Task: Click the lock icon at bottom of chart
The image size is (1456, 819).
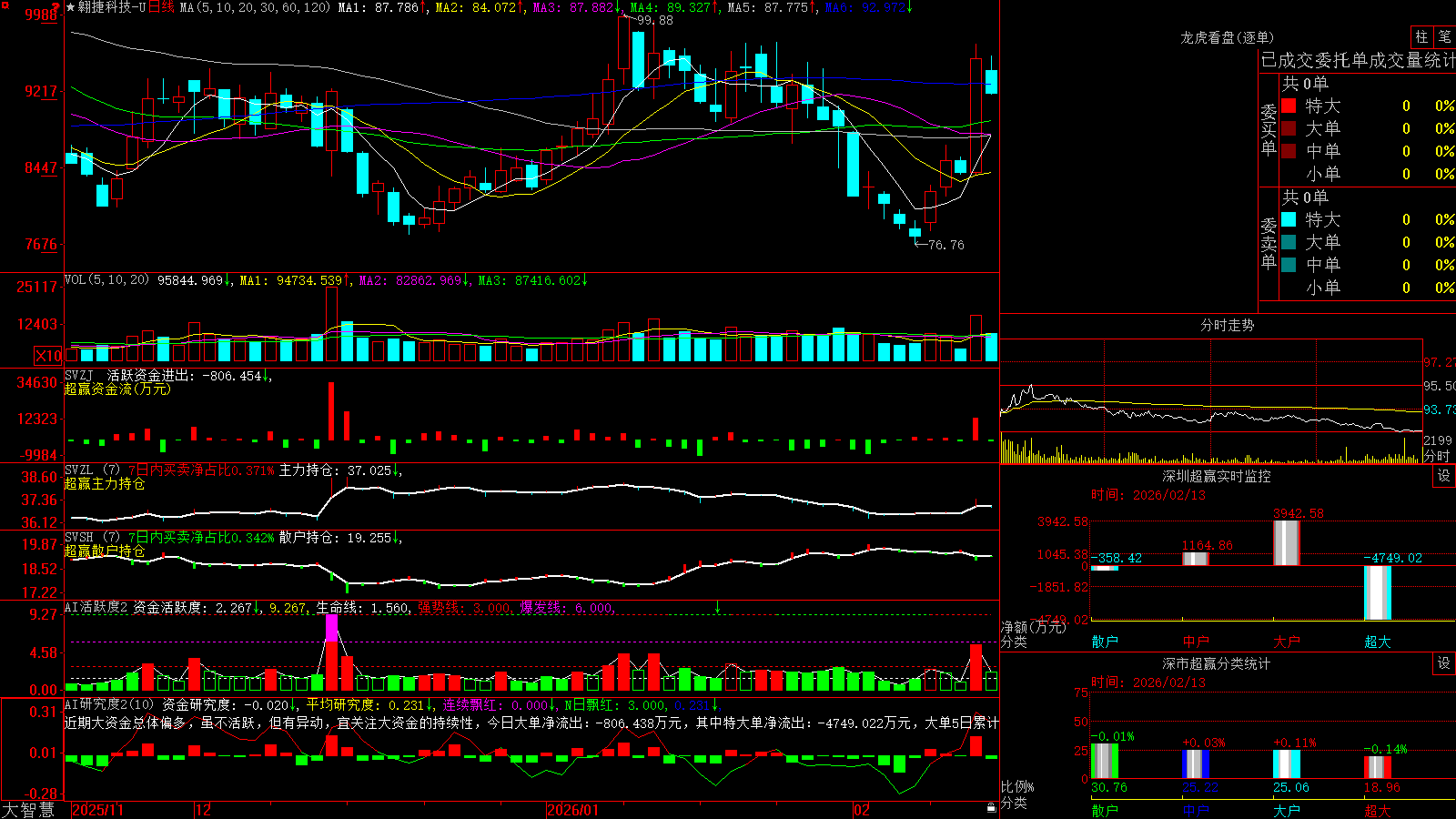Action: pyautogui.click(x=992, y=808)
